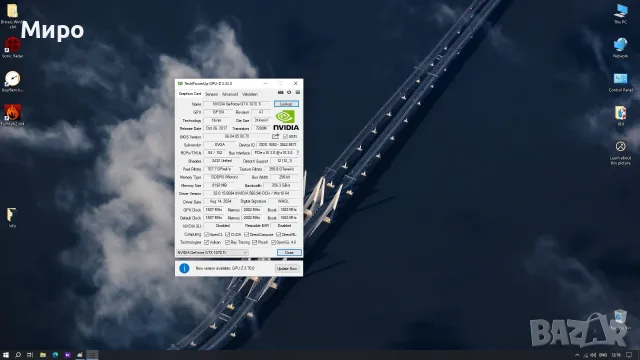Click the taskbar clock

pyautogui.click(x=616, y=355)
